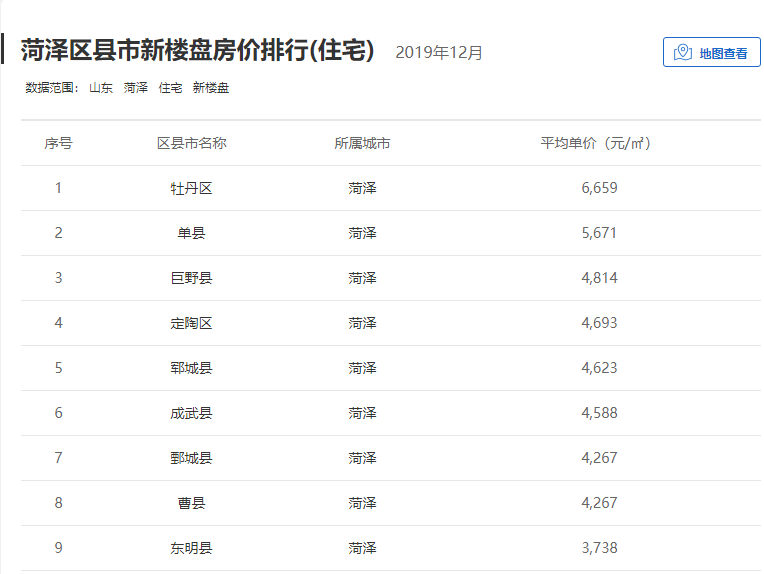This screenshot has height=574, width=764.
Task: Click 菏泽 city in the 成武县 row
Action: [362, 413]
